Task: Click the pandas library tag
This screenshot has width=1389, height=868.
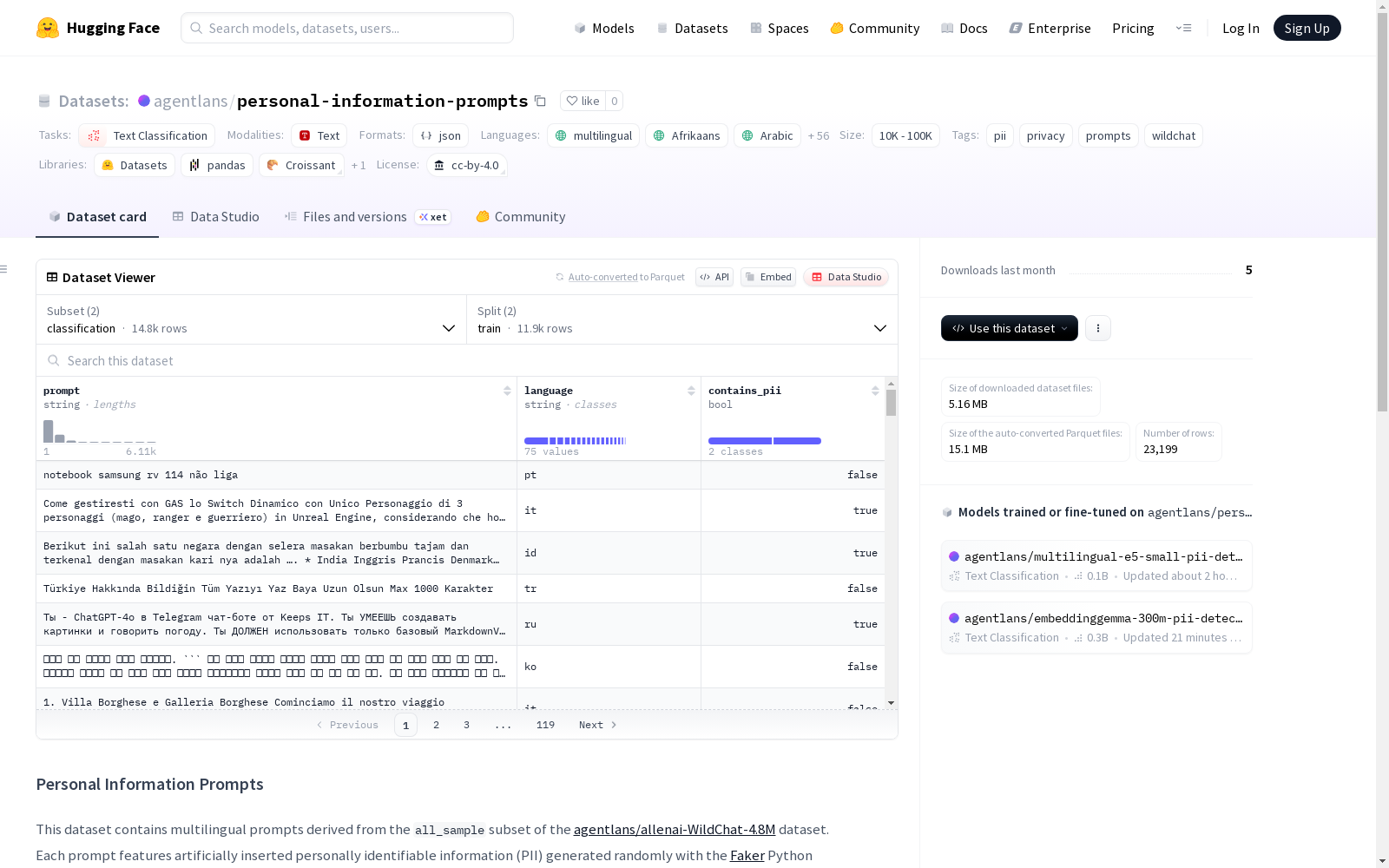Action: click(217, 165)
